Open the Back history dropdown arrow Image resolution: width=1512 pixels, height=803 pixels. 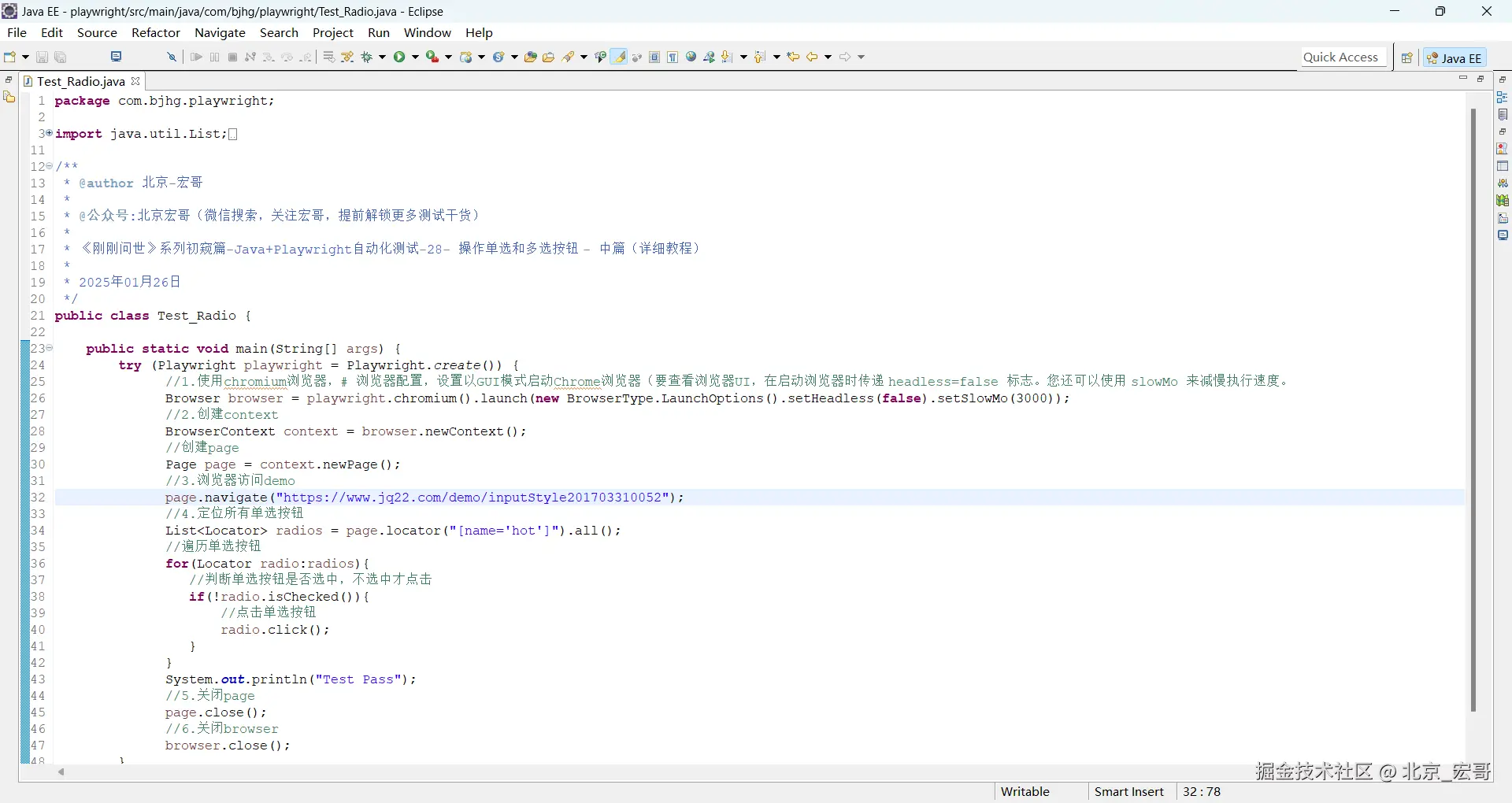point(828,57)
